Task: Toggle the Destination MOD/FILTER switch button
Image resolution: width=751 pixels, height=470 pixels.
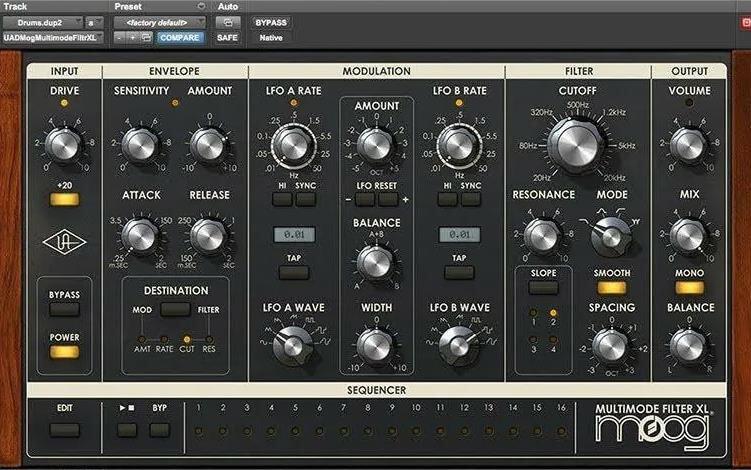Action: 175,309
